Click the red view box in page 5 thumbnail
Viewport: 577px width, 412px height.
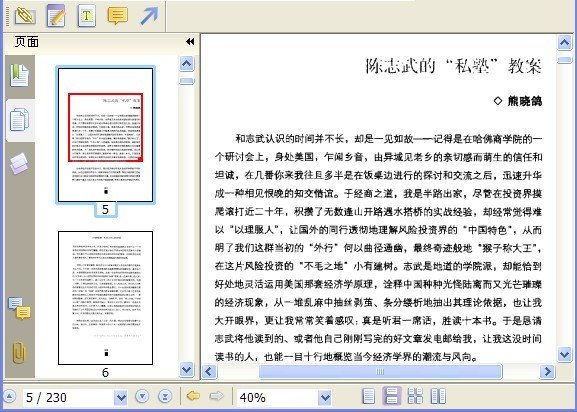[x=105, y=127]
